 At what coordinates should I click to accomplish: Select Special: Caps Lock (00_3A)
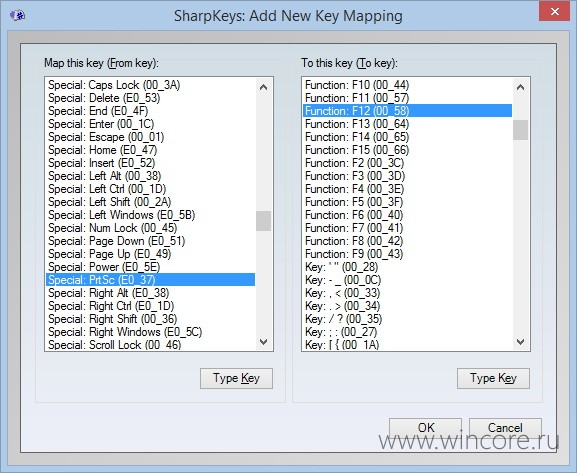click(x=150, y=85)
